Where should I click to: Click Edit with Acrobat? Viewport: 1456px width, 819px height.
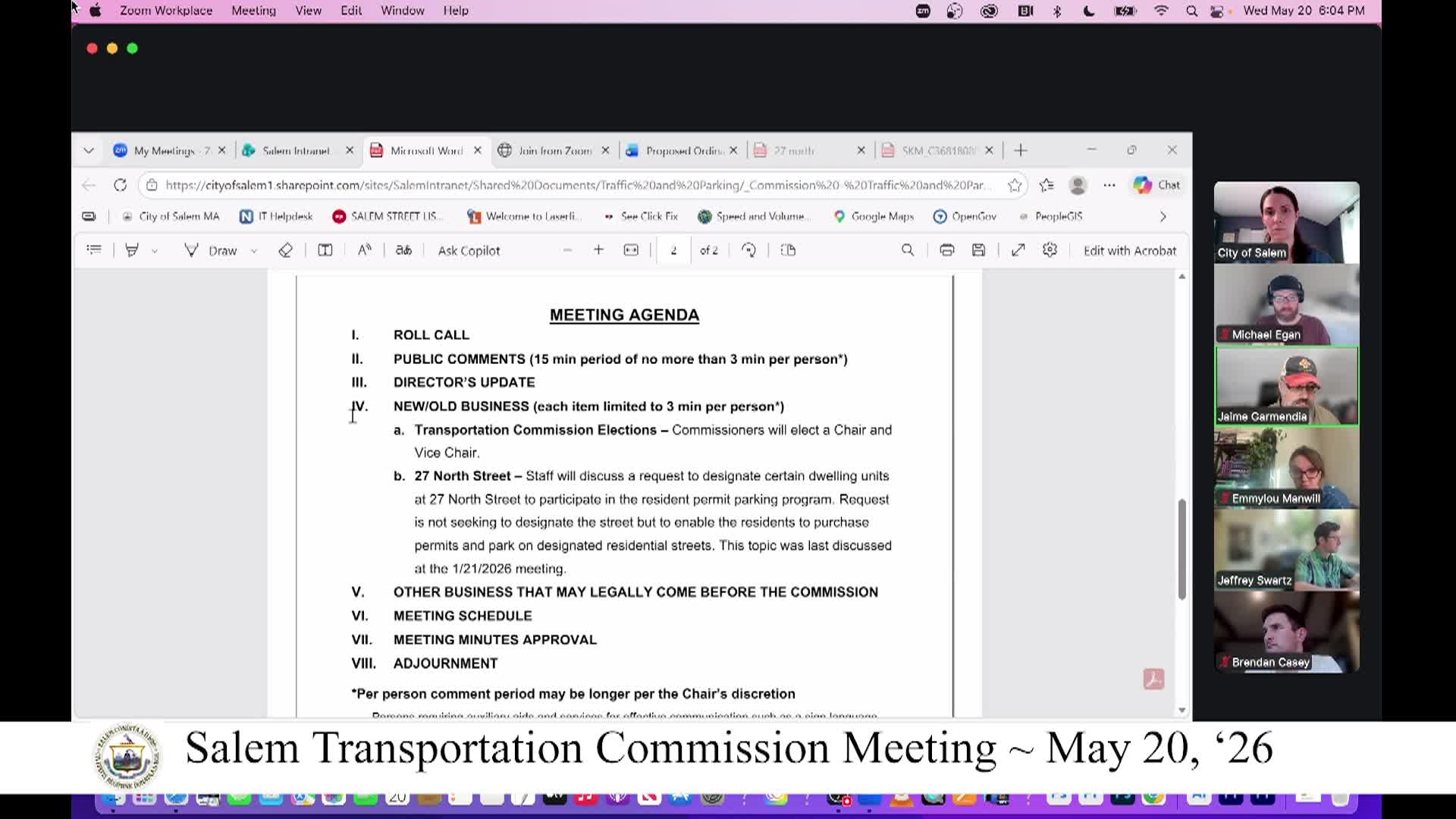pos(1130,251)
